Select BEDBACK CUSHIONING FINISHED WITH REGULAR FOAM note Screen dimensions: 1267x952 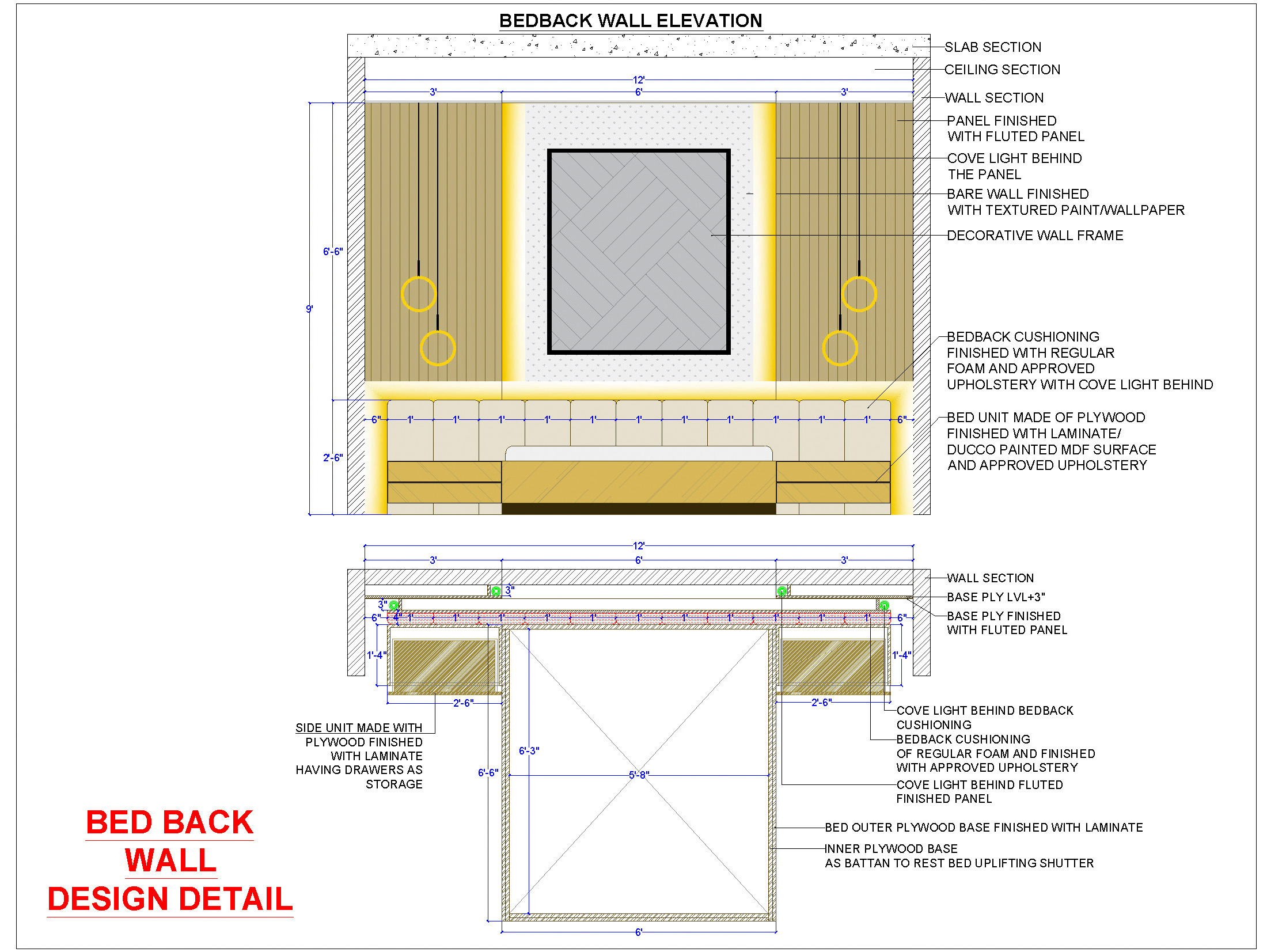[x=1080, y=361]
